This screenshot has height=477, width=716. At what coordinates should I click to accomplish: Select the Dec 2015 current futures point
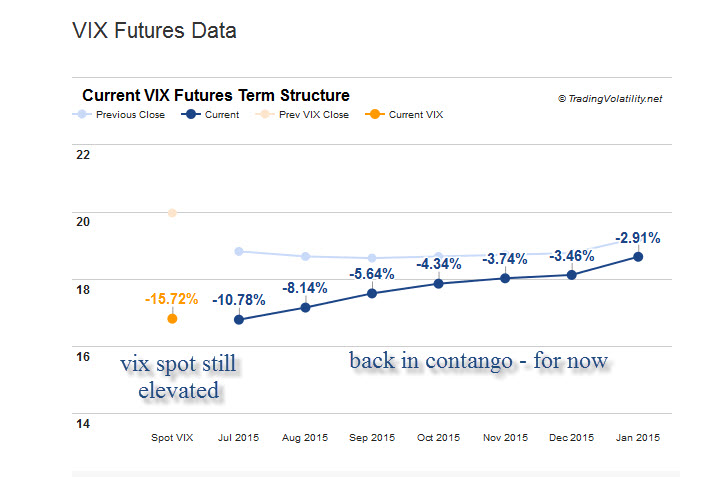(x=572, y=274)
